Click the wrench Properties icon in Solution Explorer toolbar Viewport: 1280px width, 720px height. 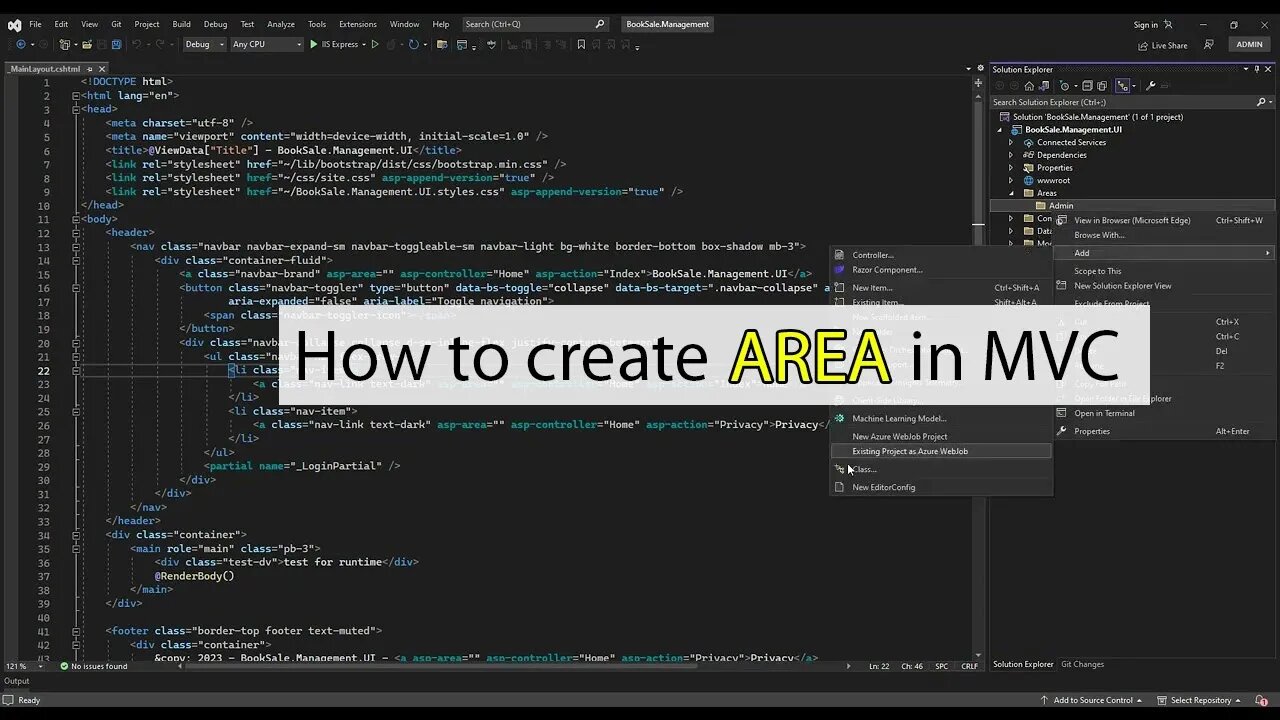point(1150,86)
